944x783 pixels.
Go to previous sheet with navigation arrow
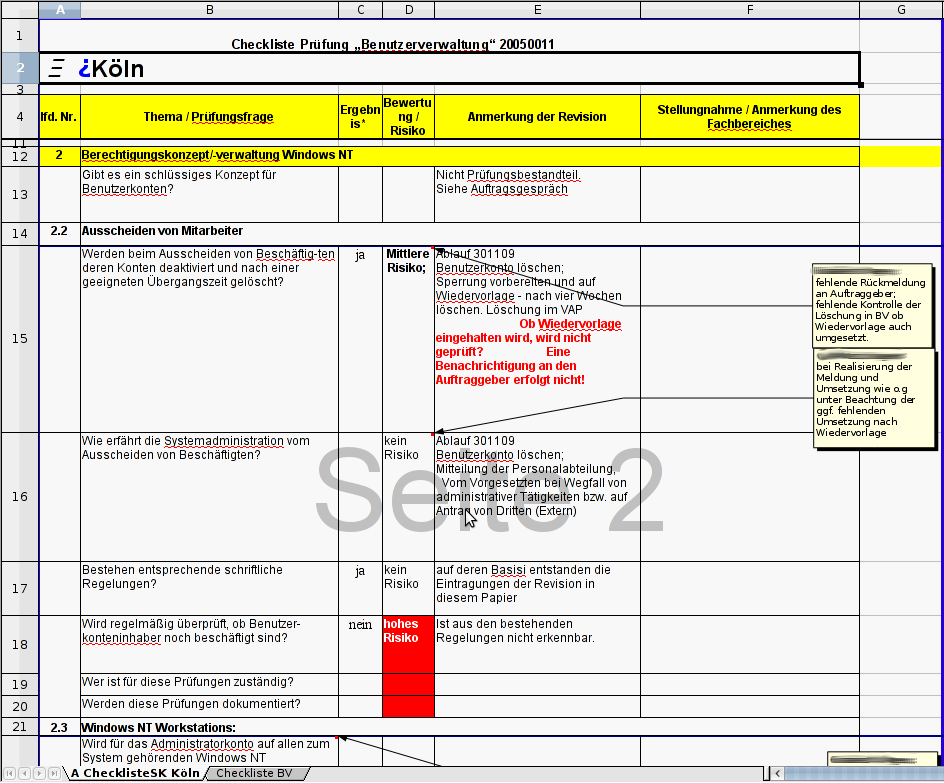click(25, 773)
